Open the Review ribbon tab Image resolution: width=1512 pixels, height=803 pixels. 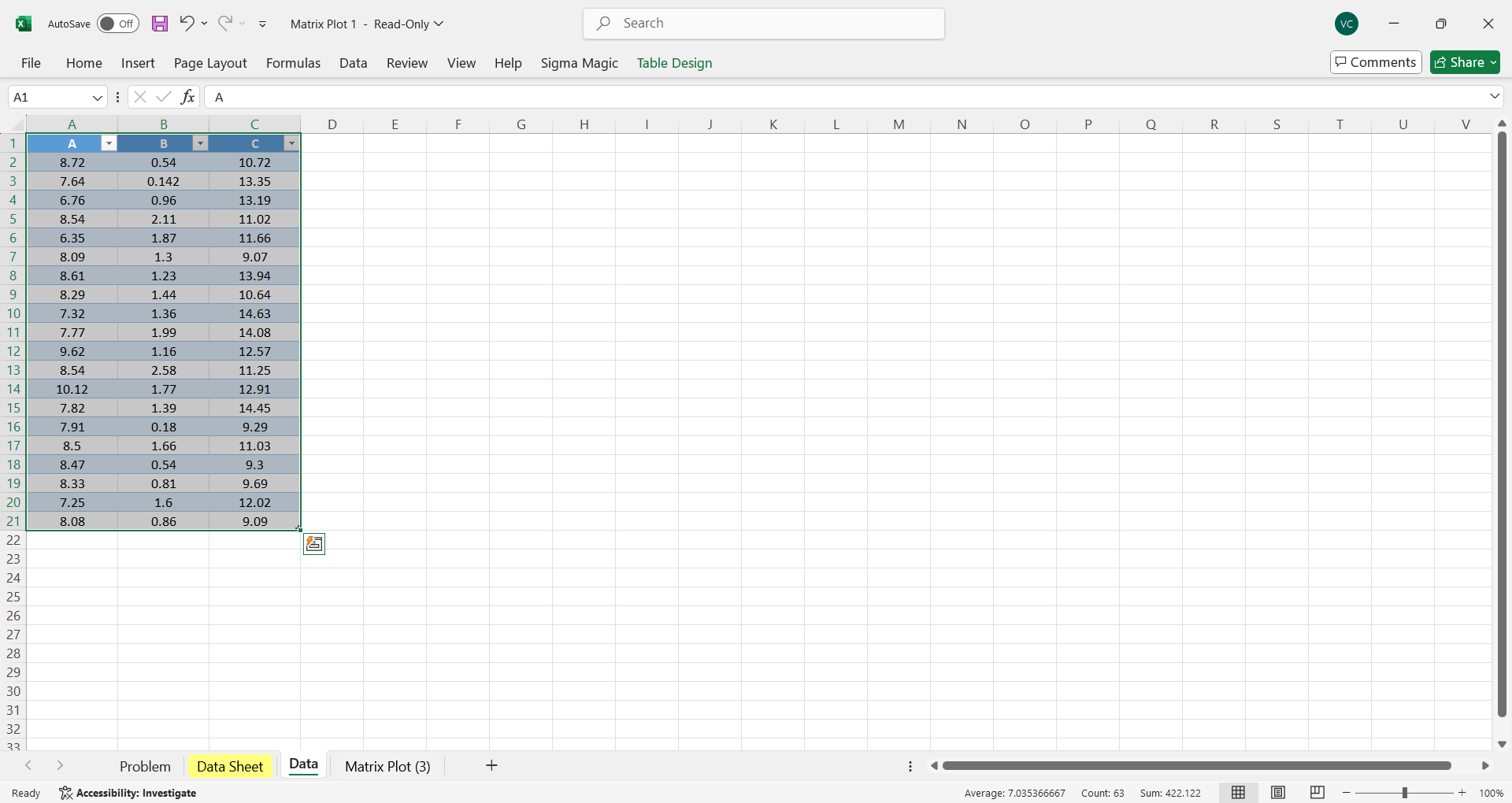[x=407, y=63]
